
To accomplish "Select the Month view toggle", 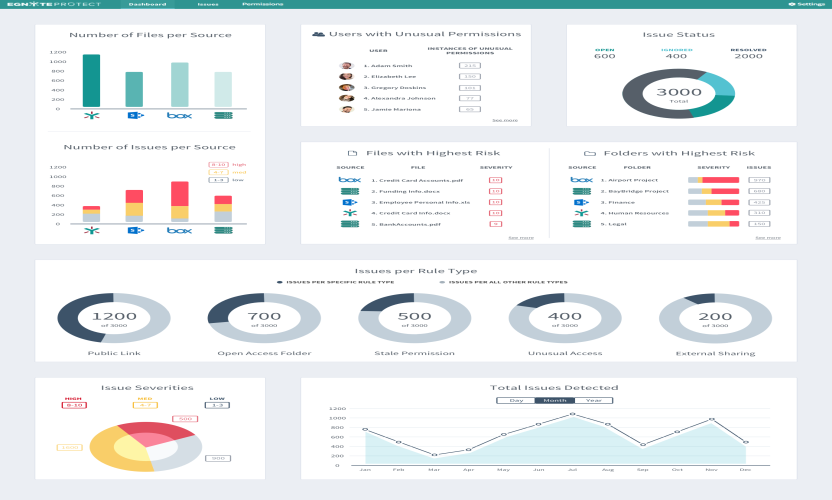I will (554, 400).
